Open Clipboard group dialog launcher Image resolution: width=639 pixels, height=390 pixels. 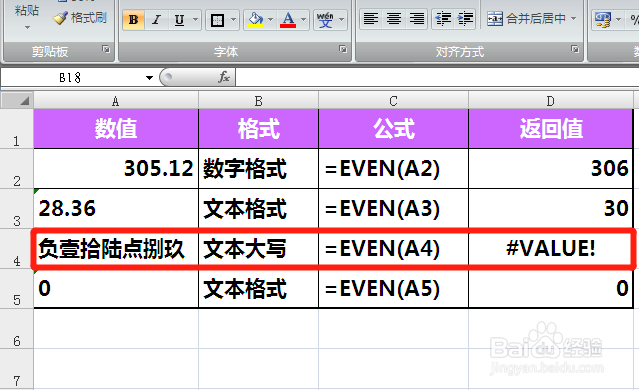(106, 49)
